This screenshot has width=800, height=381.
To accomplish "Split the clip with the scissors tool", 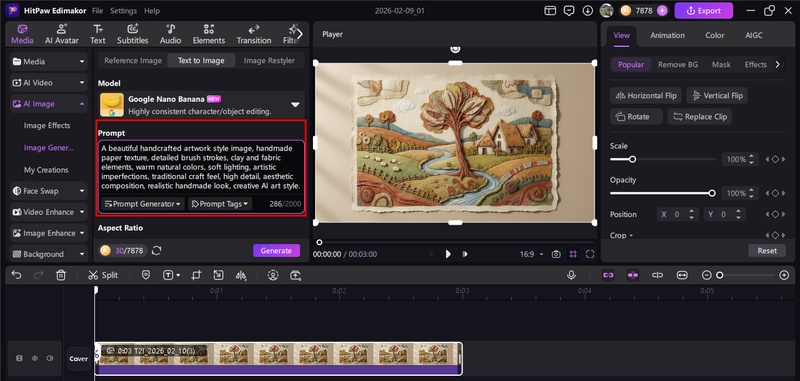I will [103, 275].
